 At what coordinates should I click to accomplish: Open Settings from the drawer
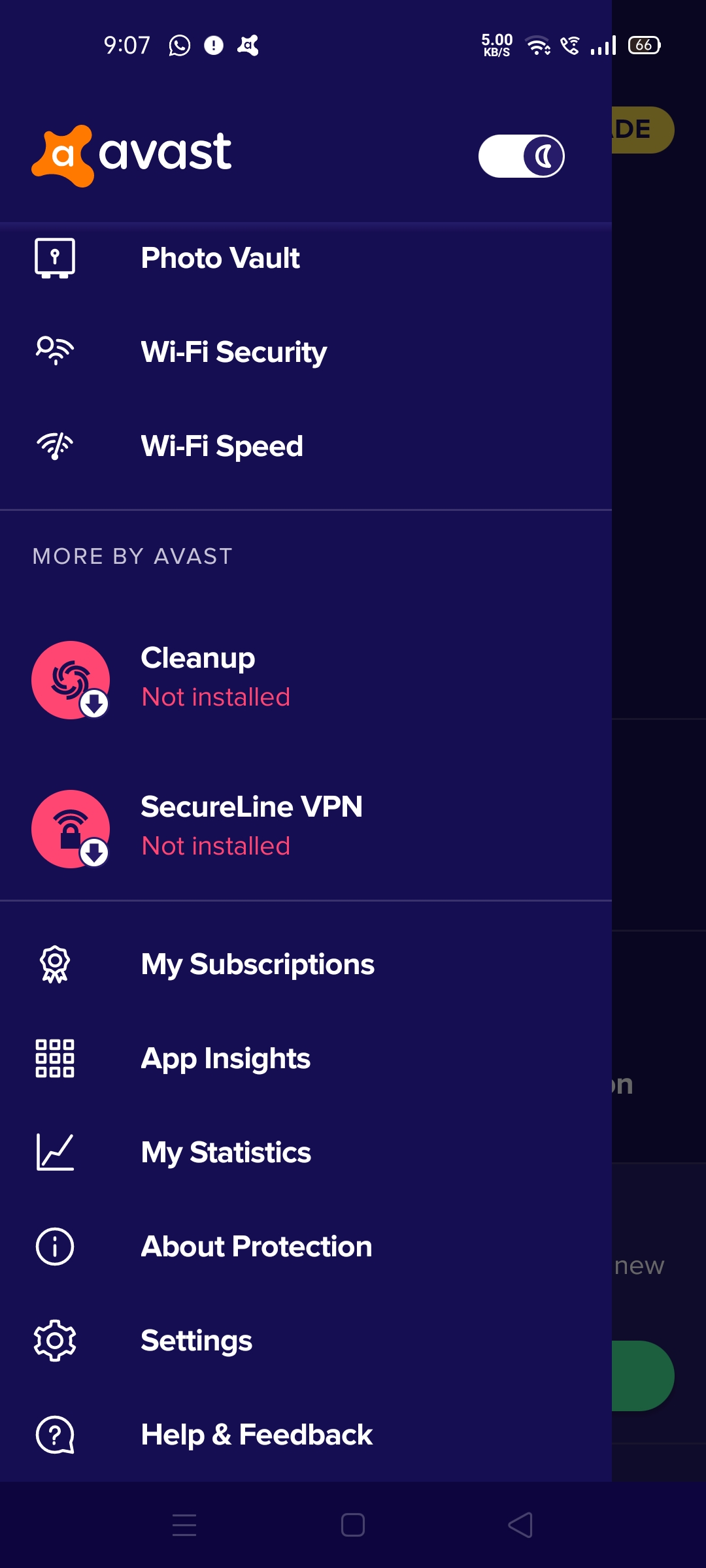pos(196,1341)
